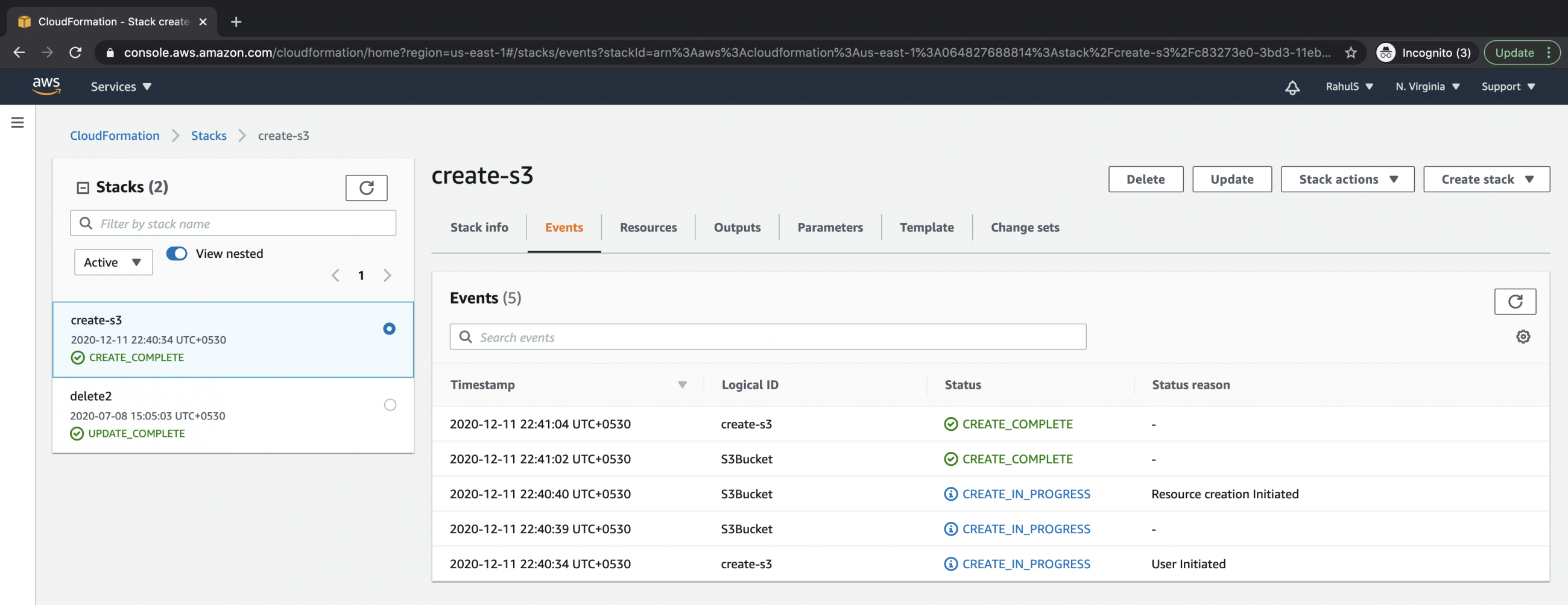1568x605 pixels.
Task: Open the notifications bell
Action: [1292, 87]
